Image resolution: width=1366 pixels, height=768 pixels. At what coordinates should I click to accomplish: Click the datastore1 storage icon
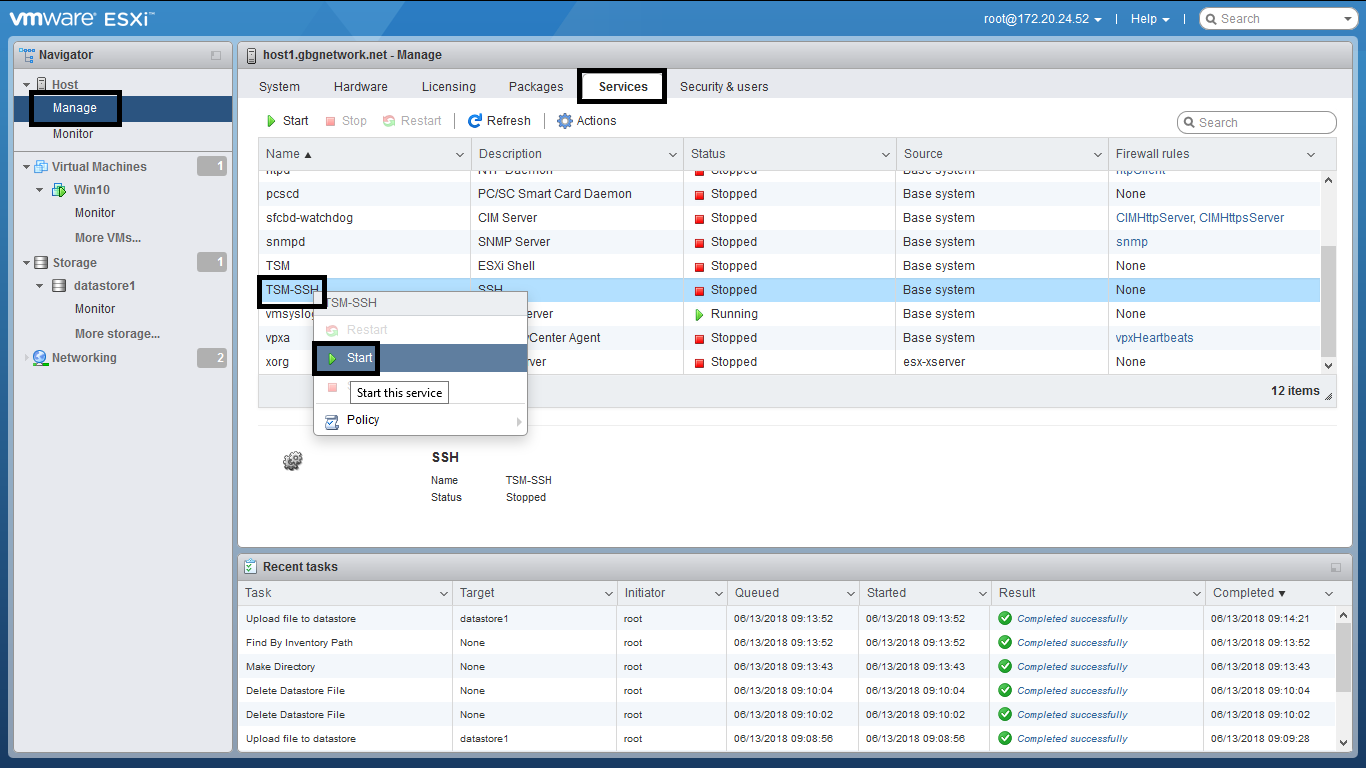[x=59, y=286]
